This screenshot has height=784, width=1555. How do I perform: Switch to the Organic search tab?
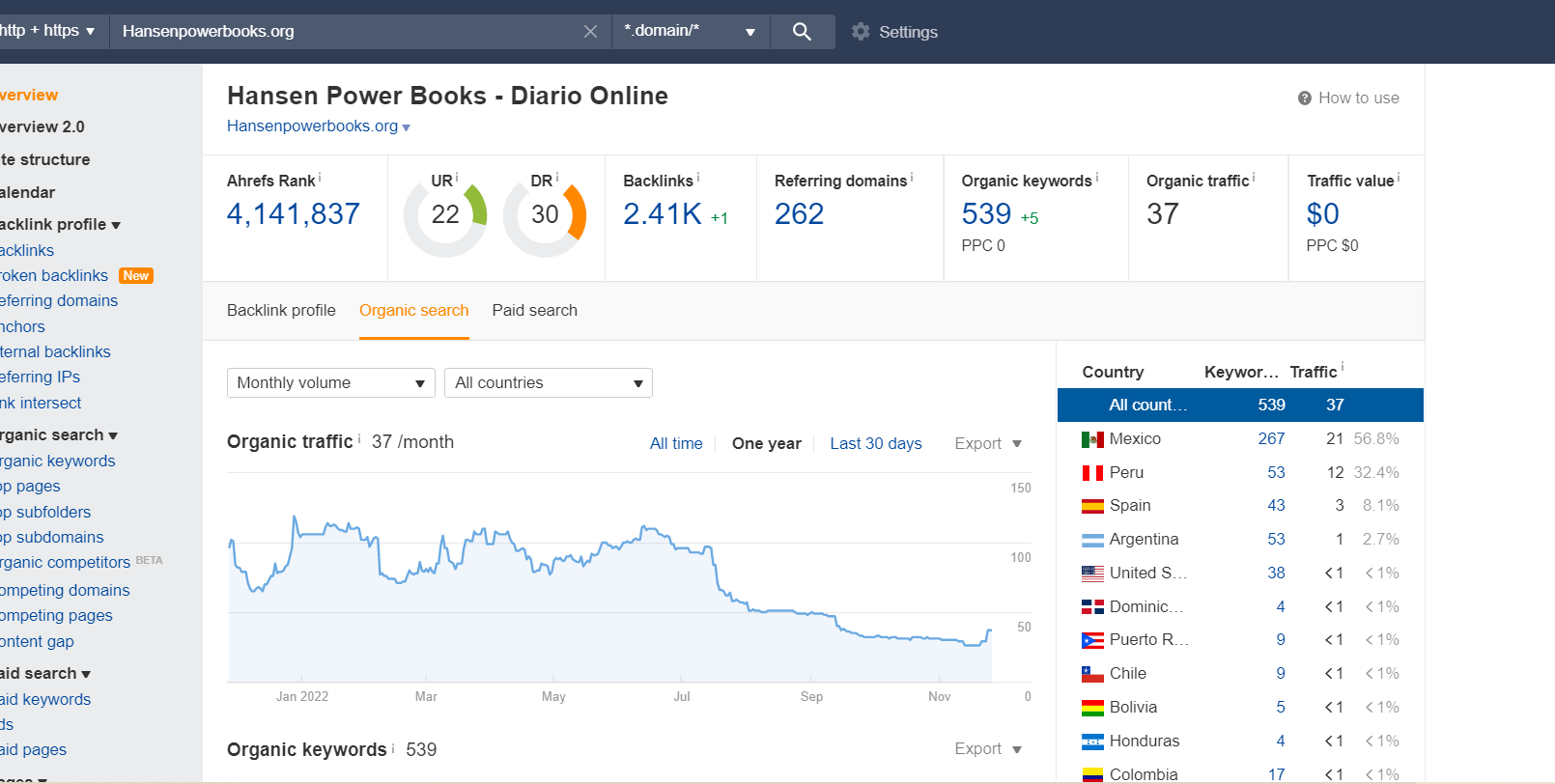coord(414,310)
